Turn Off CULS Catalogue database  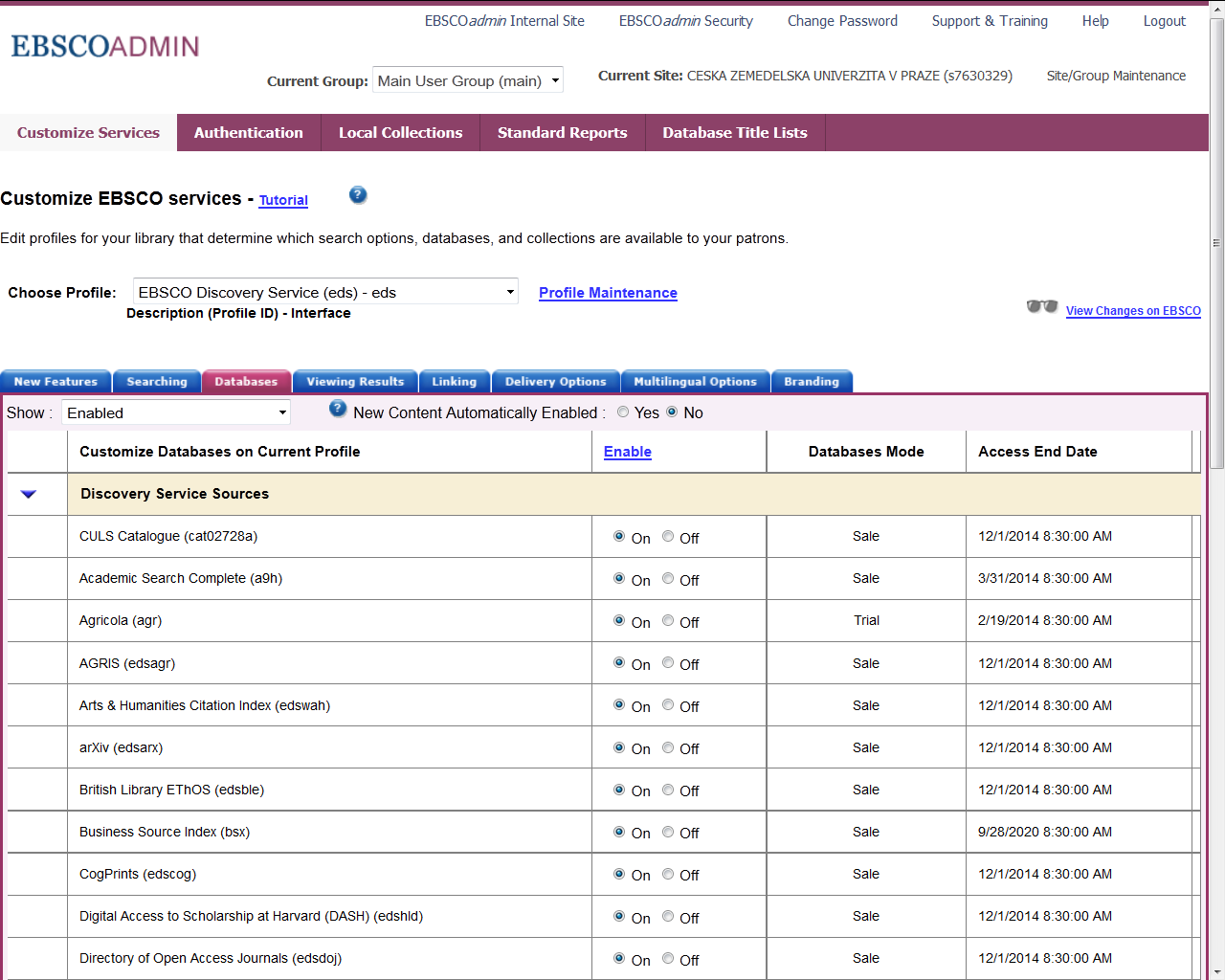click(x=668, y=536)
